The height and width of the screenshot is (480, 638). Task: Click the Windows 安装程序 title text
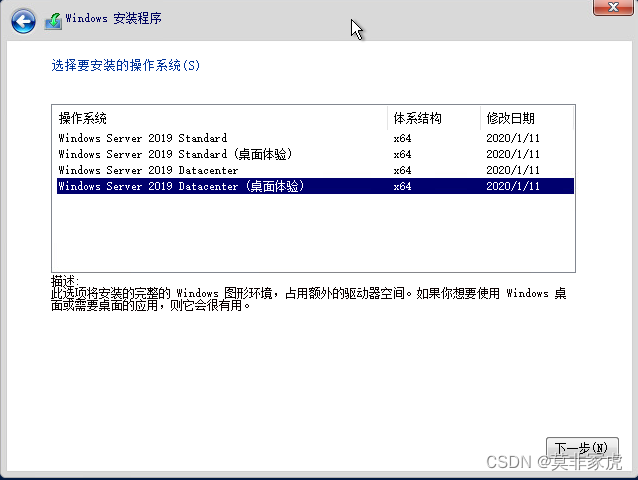click(113, 18)
